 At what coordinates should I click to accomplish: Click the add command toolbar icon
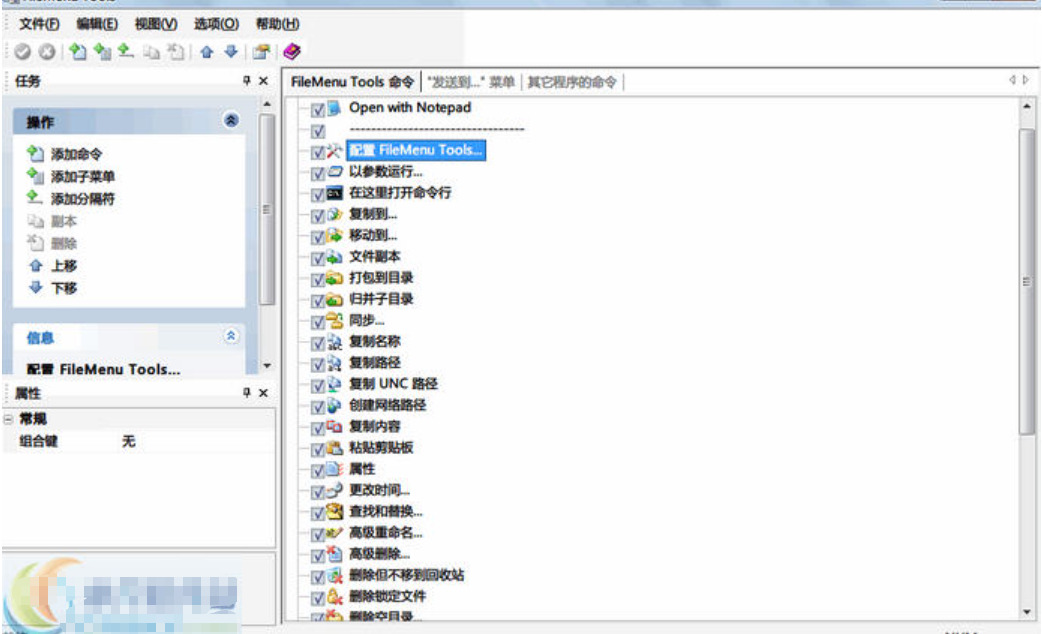coord(78,51)
